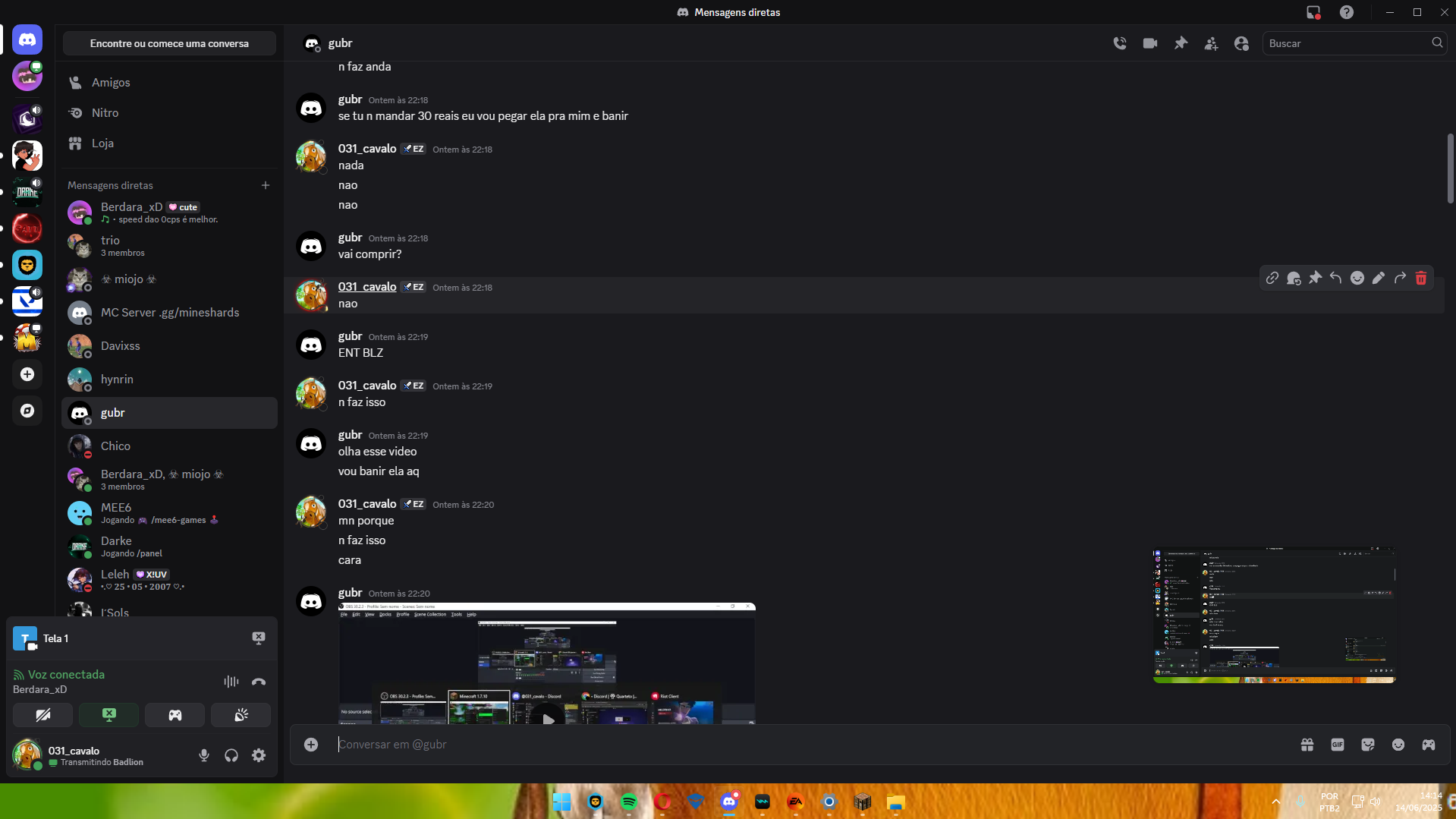Edit the hovered message with pencil icon
Viewport: 1456px width, 819px height.
(x=1379, y=278)
